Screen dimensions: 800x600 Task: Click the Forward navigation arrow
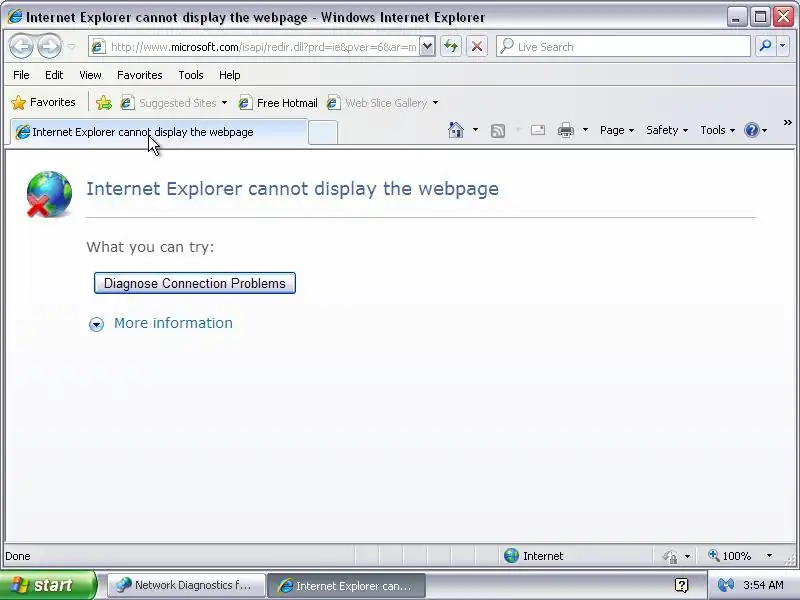coord(49,46)
